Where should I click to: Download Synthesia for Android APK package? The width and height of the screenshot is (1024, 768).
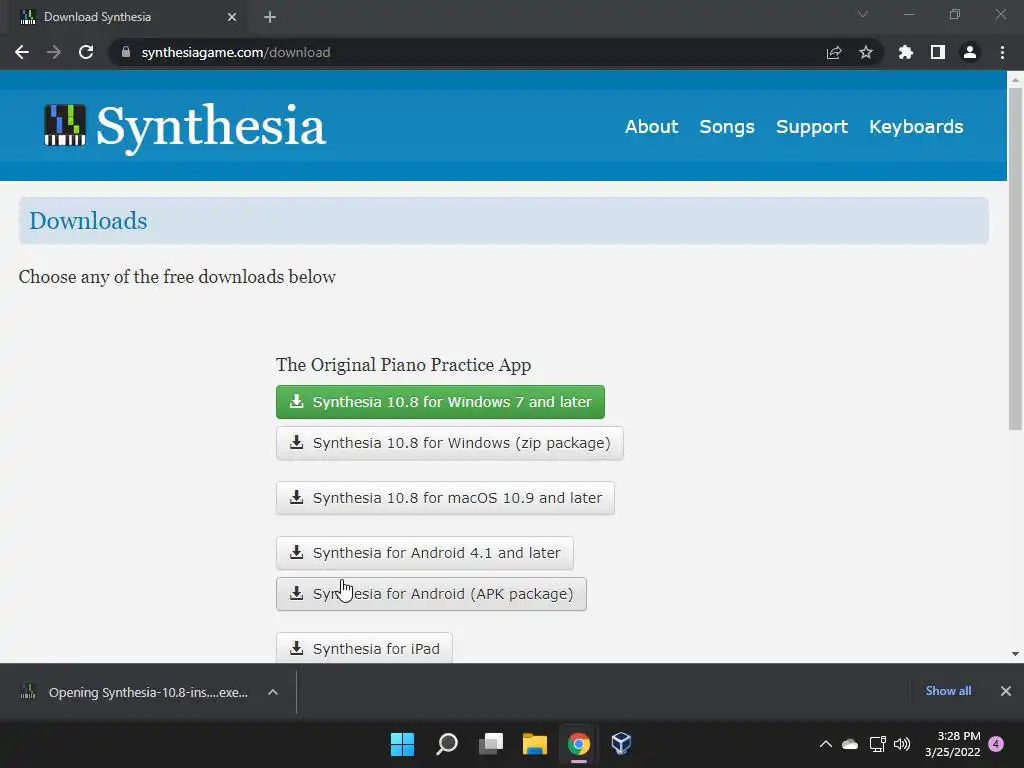431,594
